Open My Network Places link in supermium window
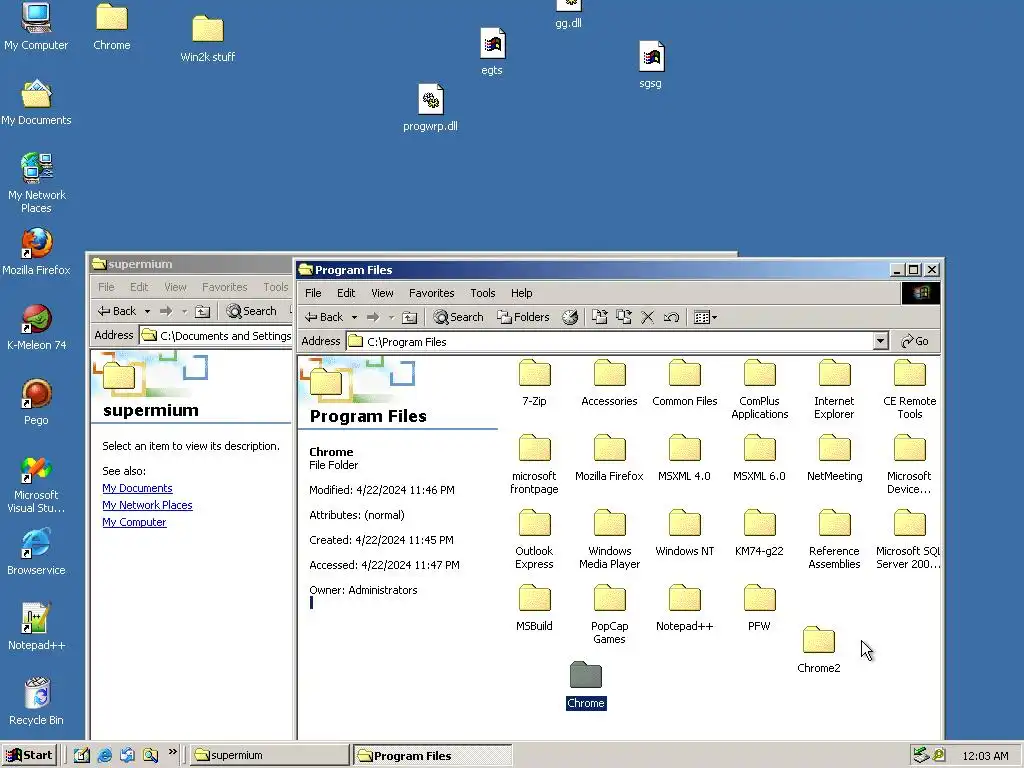 pyautogui.click(x=147, y=505)
